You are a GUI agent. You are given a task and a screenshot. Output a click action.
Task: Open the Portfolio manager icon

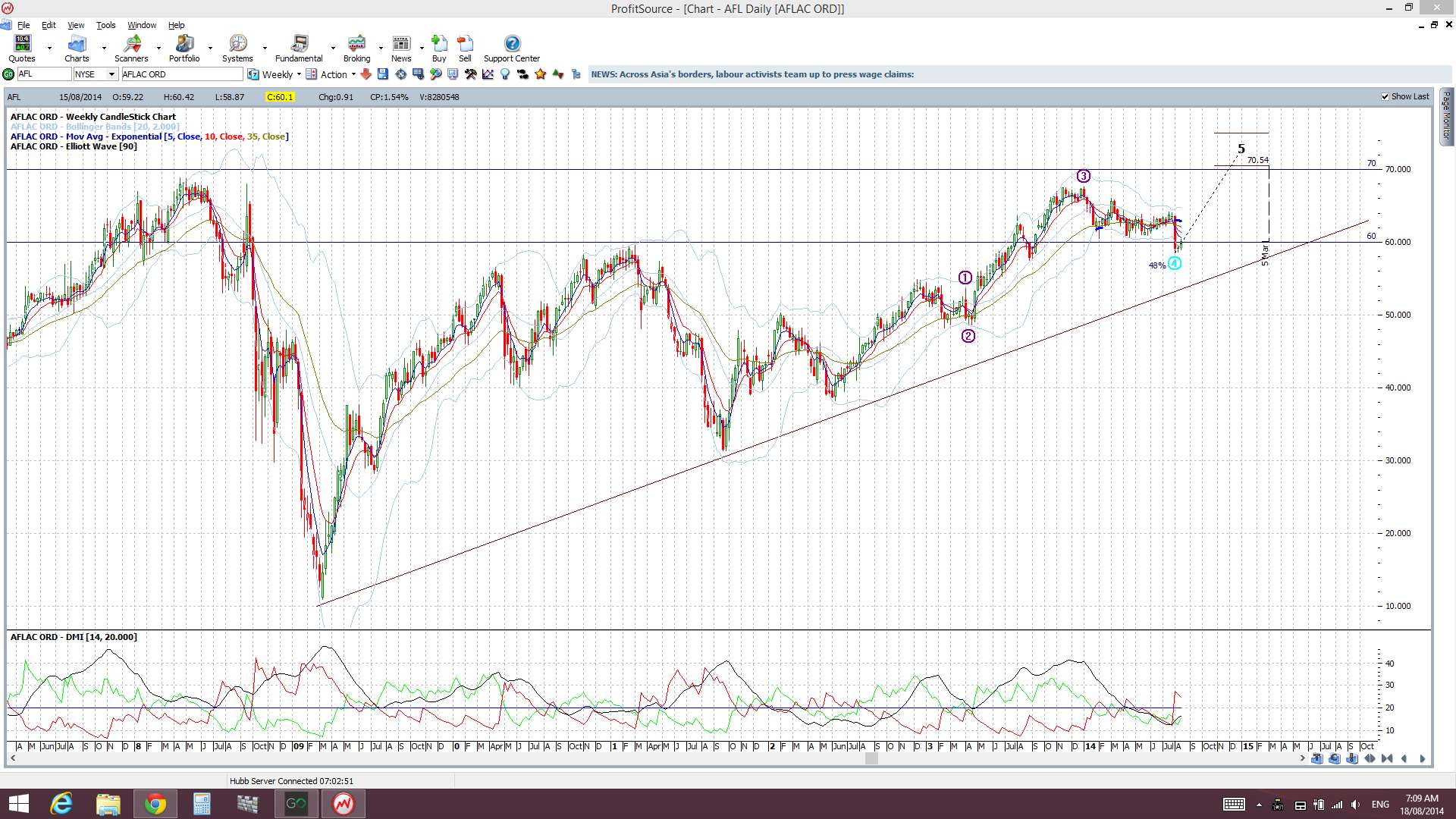click(x=184, y=48)
